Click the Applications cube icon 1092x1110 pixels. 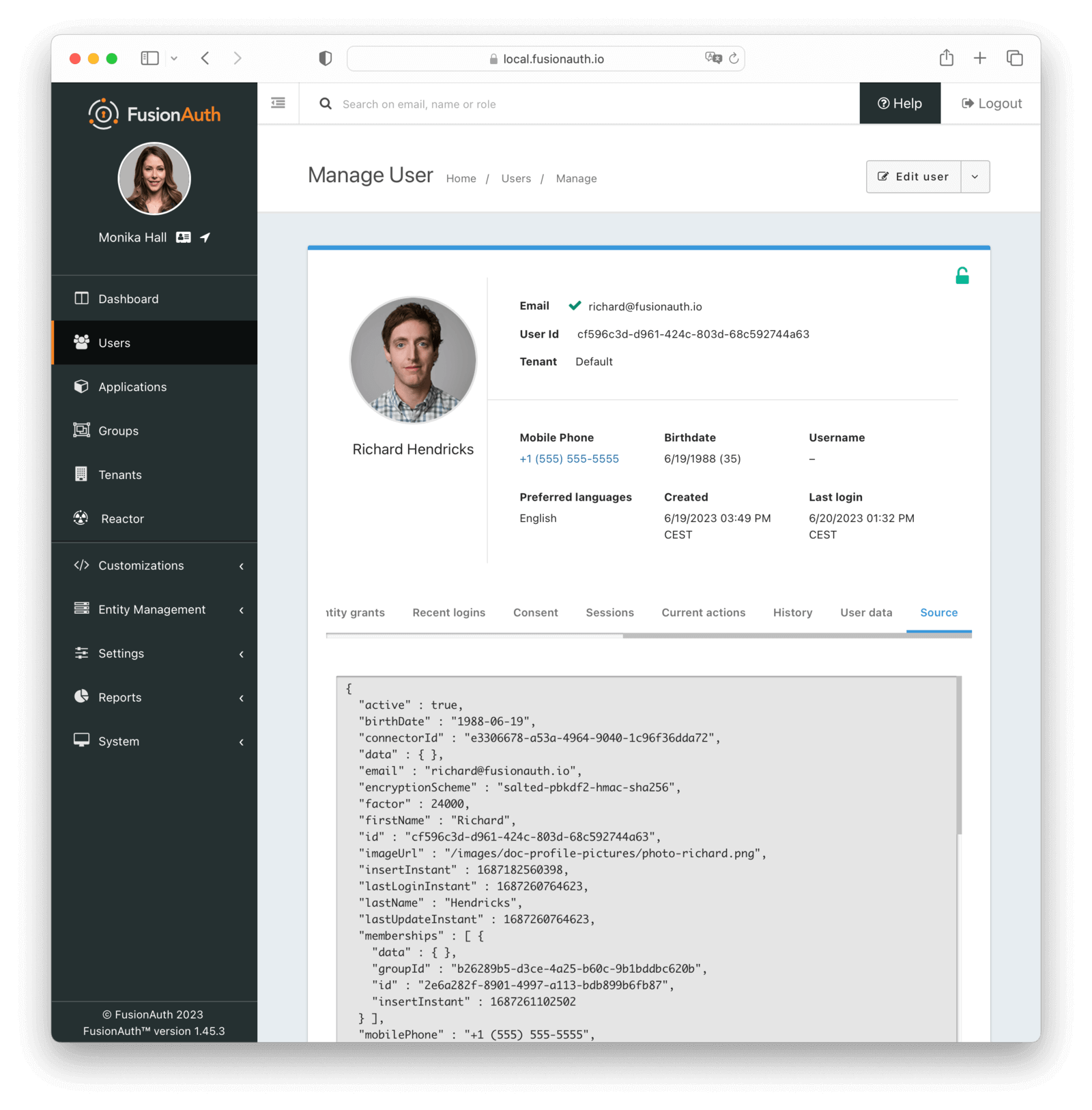click(x=81, y=386)
